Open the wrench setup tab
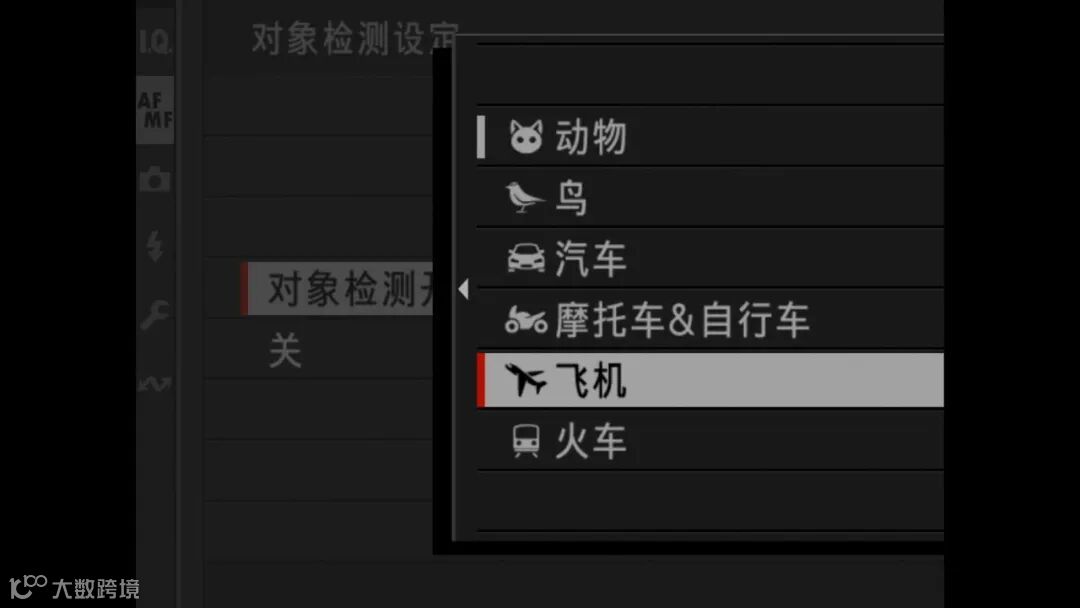 click(x=155, y=315)
